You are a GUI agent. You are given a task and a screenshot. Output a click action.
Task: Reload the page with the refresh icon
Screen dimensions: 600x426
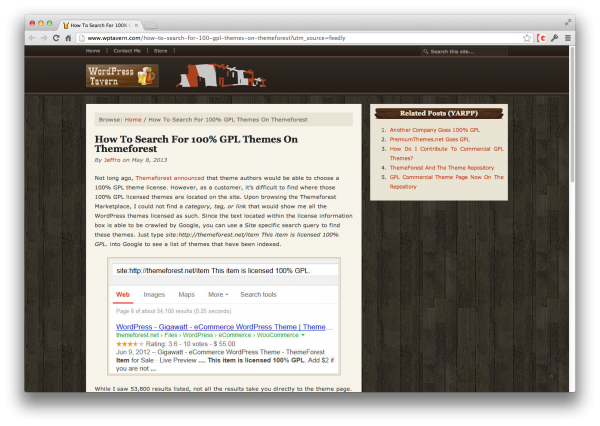(56, 38)
